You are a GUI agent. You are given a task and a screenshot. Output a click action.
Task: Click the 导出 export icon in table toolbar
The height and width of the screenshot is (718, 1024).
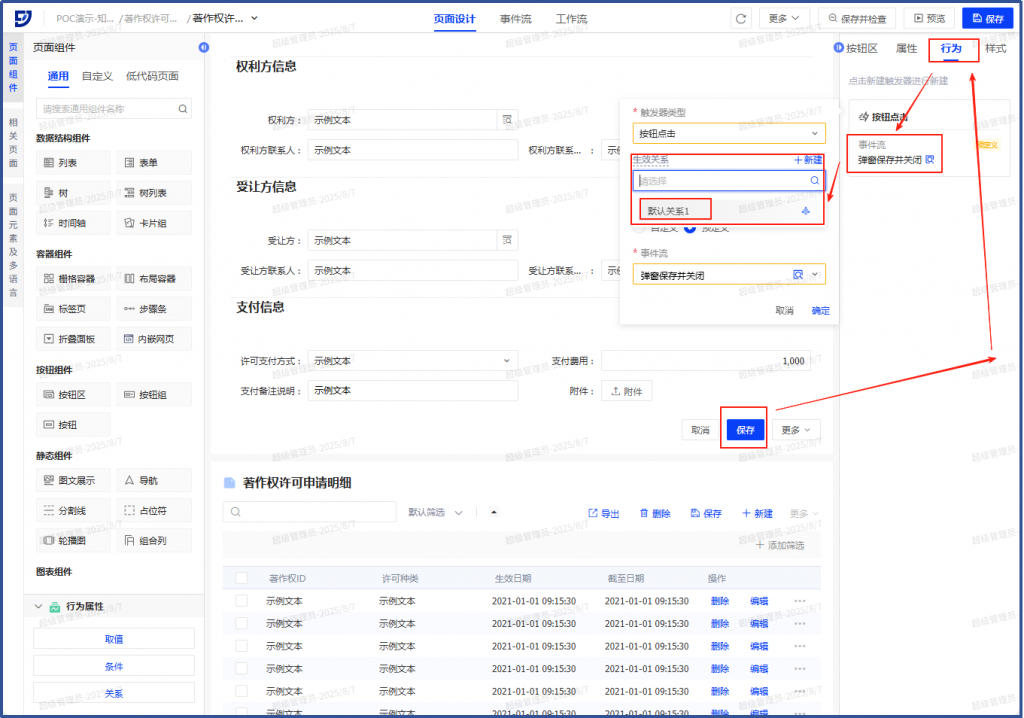click(x=593, y=513)
